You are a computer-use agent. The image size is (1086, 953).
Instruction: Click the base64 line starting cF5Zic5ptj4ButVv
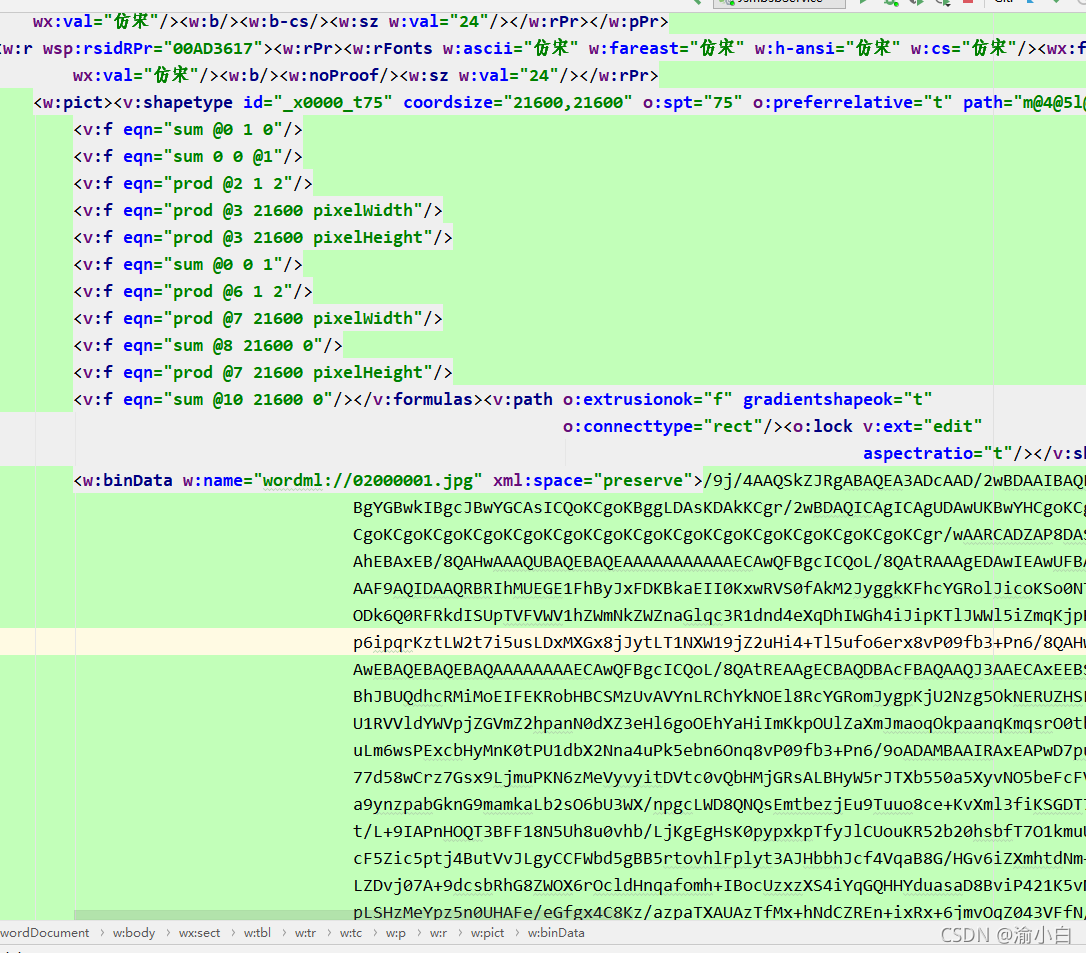click(719, 859)
